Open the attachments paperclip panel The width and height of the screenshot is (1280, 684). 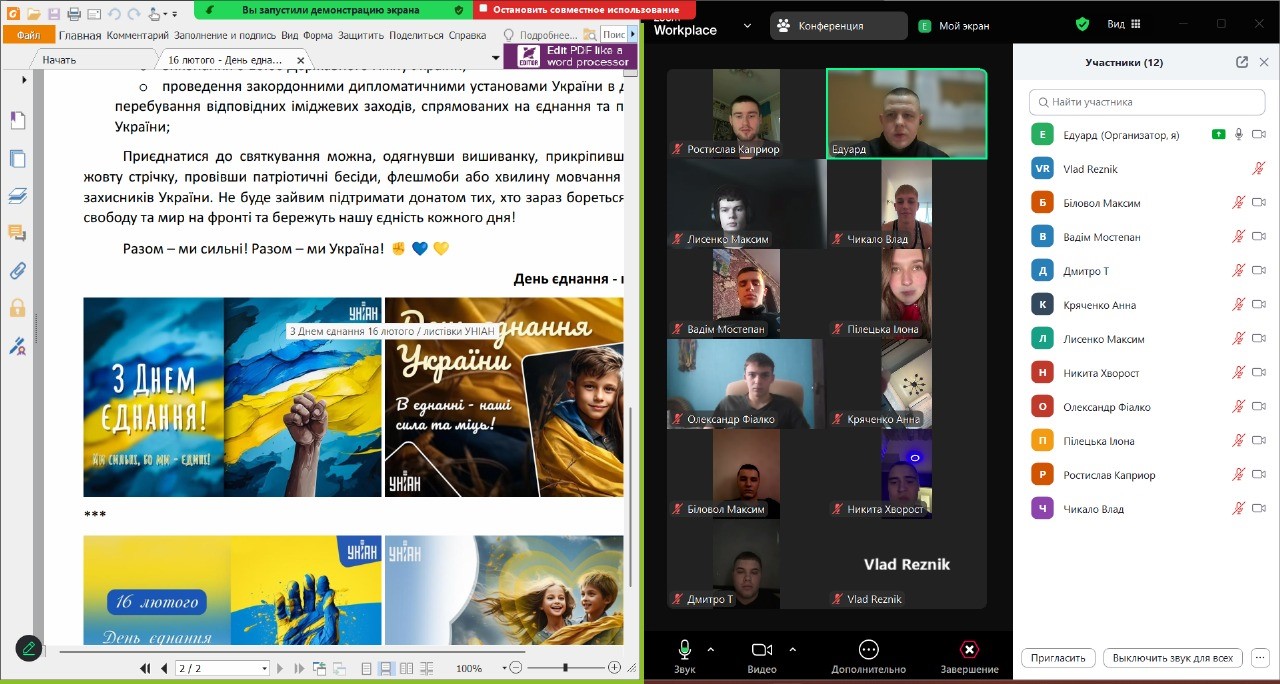[17, 270]
